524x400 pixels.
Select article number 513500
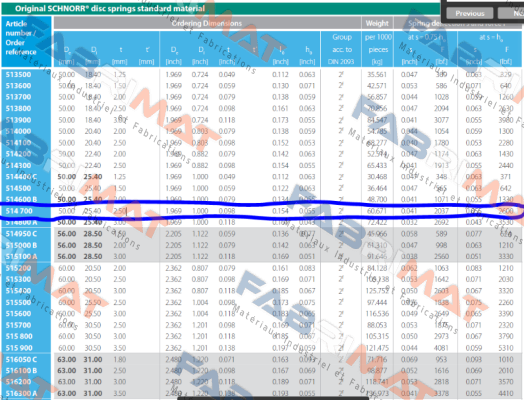18,75
